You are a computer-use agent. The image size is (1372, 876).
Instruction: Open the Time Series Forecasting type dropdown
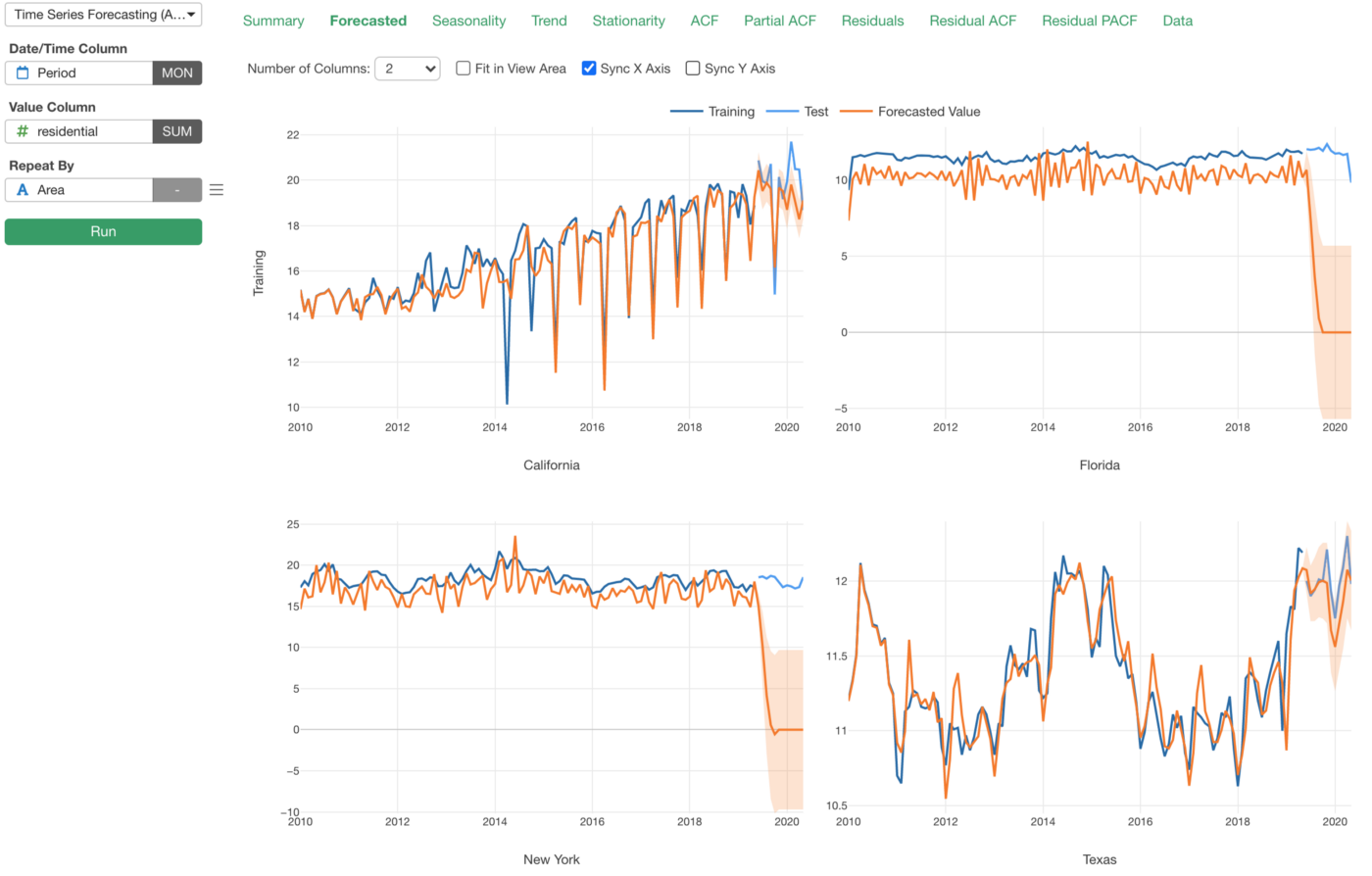104,15
